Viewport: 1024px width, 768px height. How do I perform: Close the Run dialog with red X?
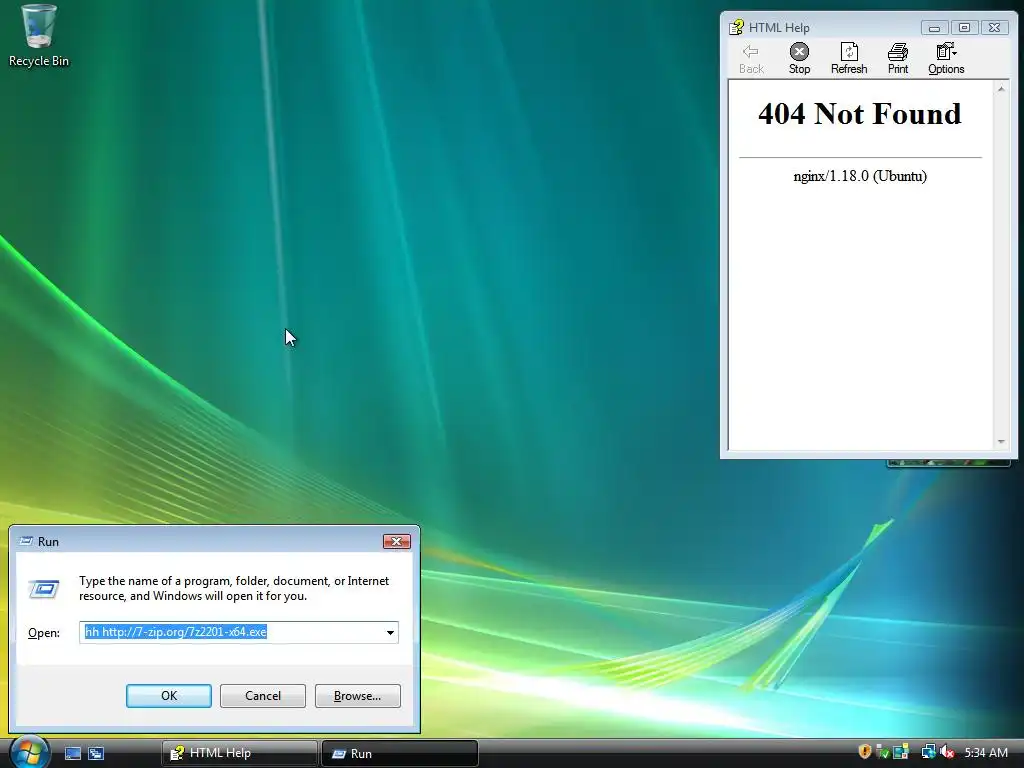tap(396, 541)
